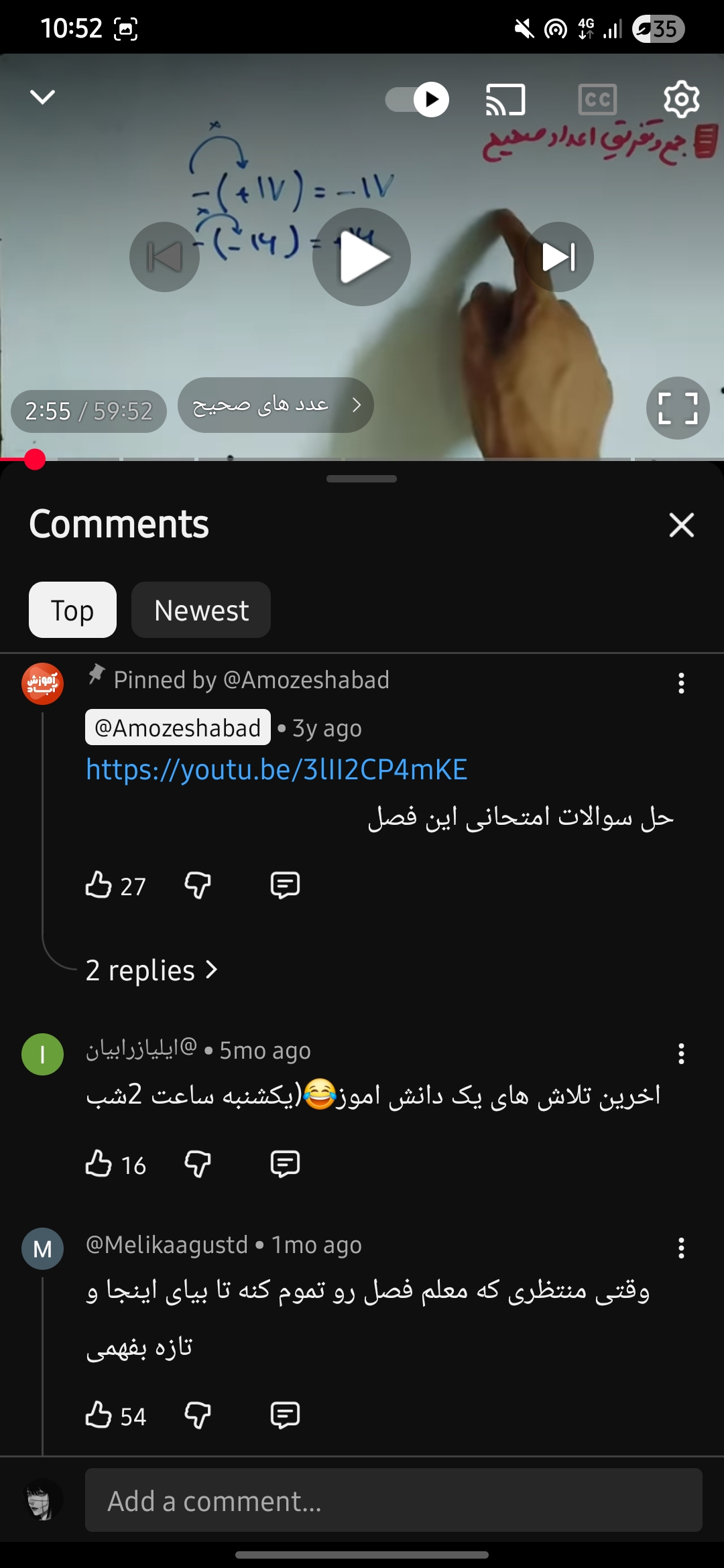
Task: Enter fullscreen mode
Action: click(678, 408)
